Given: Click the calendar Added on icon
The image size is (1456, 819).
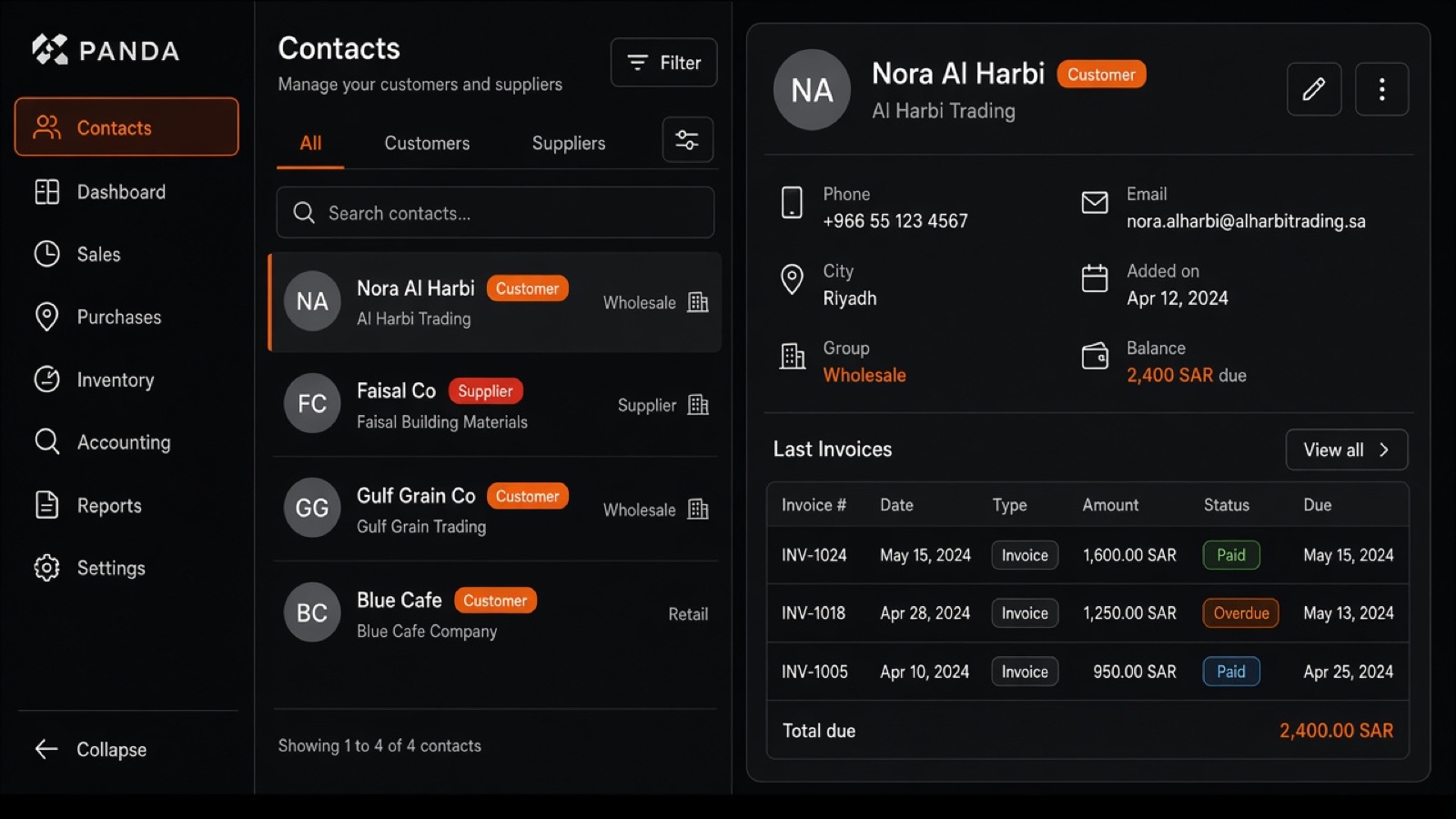Looking at the screenshot, I should pyautogui.click(x=1094, y=278).
